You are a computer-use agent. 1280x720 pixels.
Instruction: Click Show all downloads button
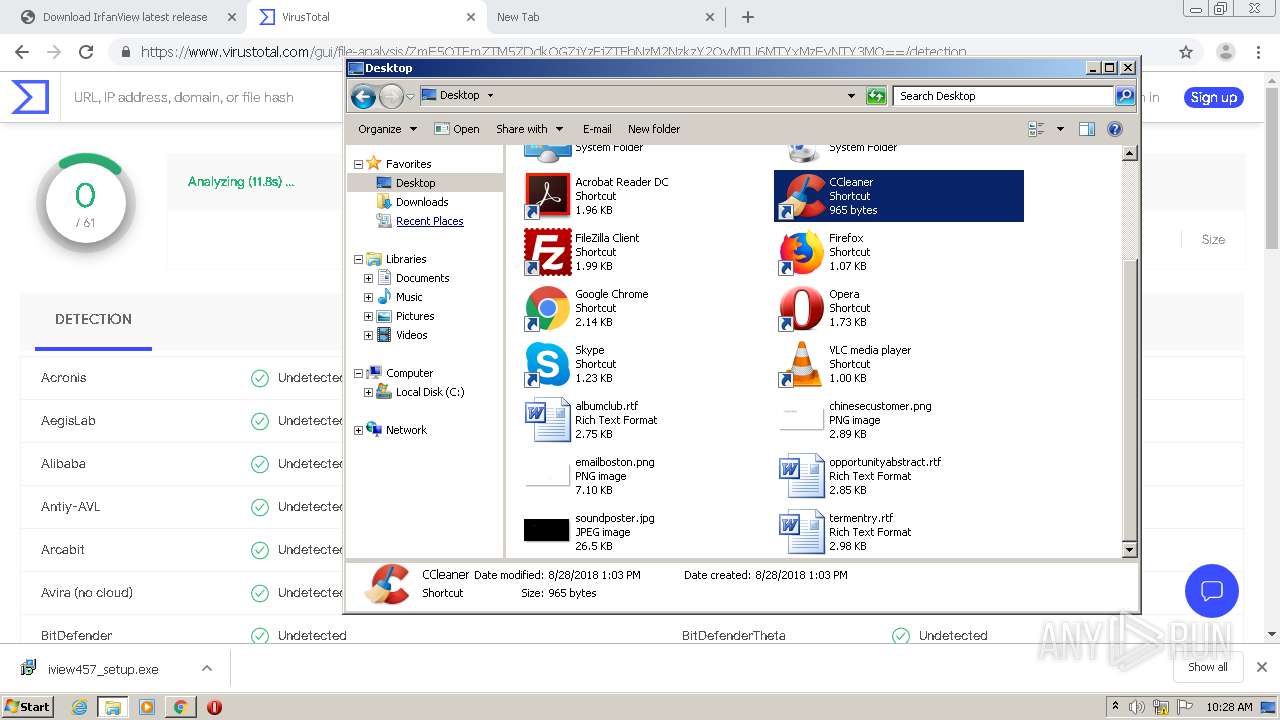coord(1207,667)
